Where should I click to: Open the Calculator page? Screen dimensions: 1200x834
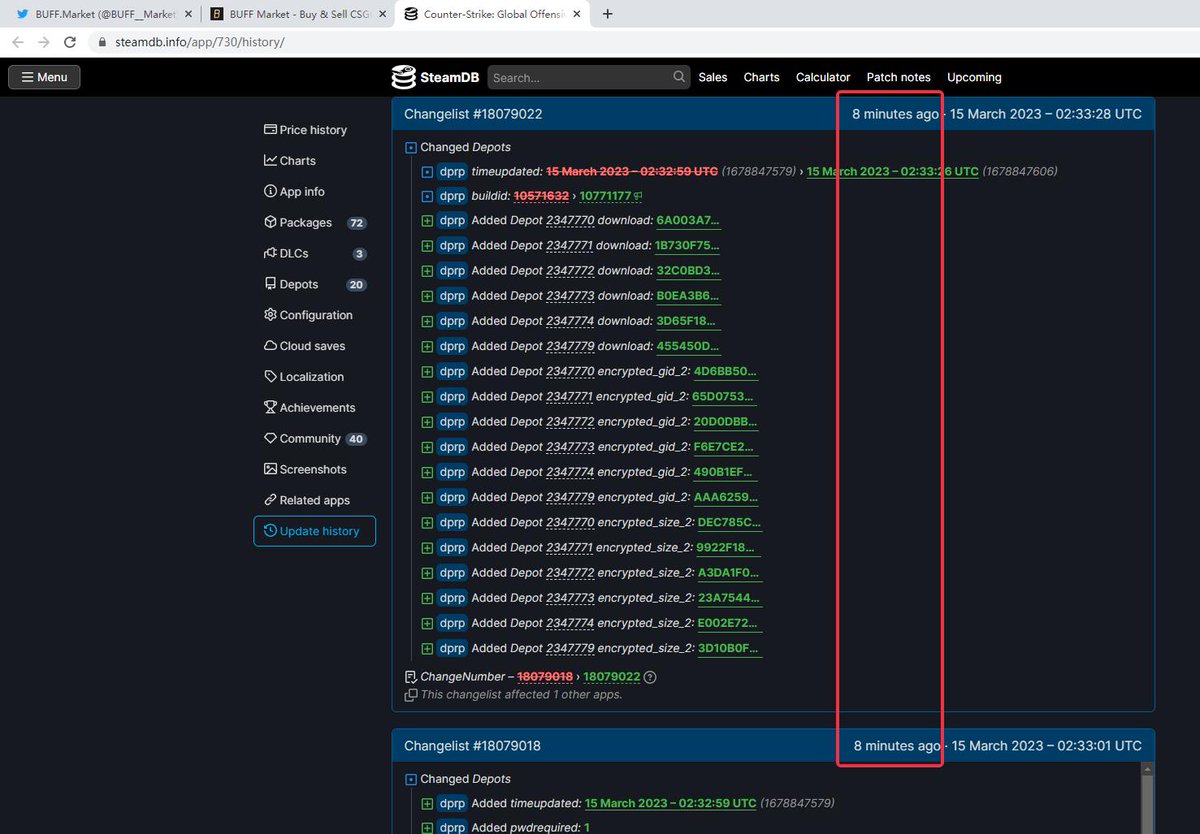823,77
